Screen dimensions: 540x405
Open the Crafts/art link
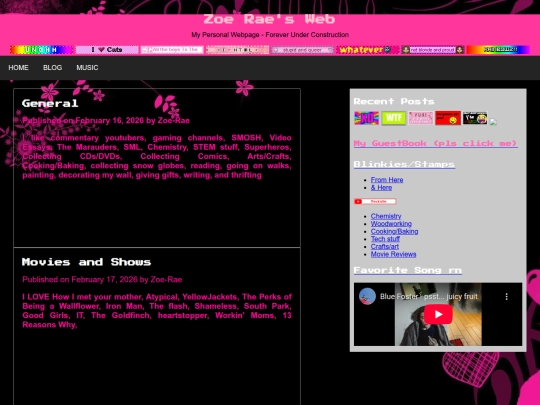pos(385,247)
